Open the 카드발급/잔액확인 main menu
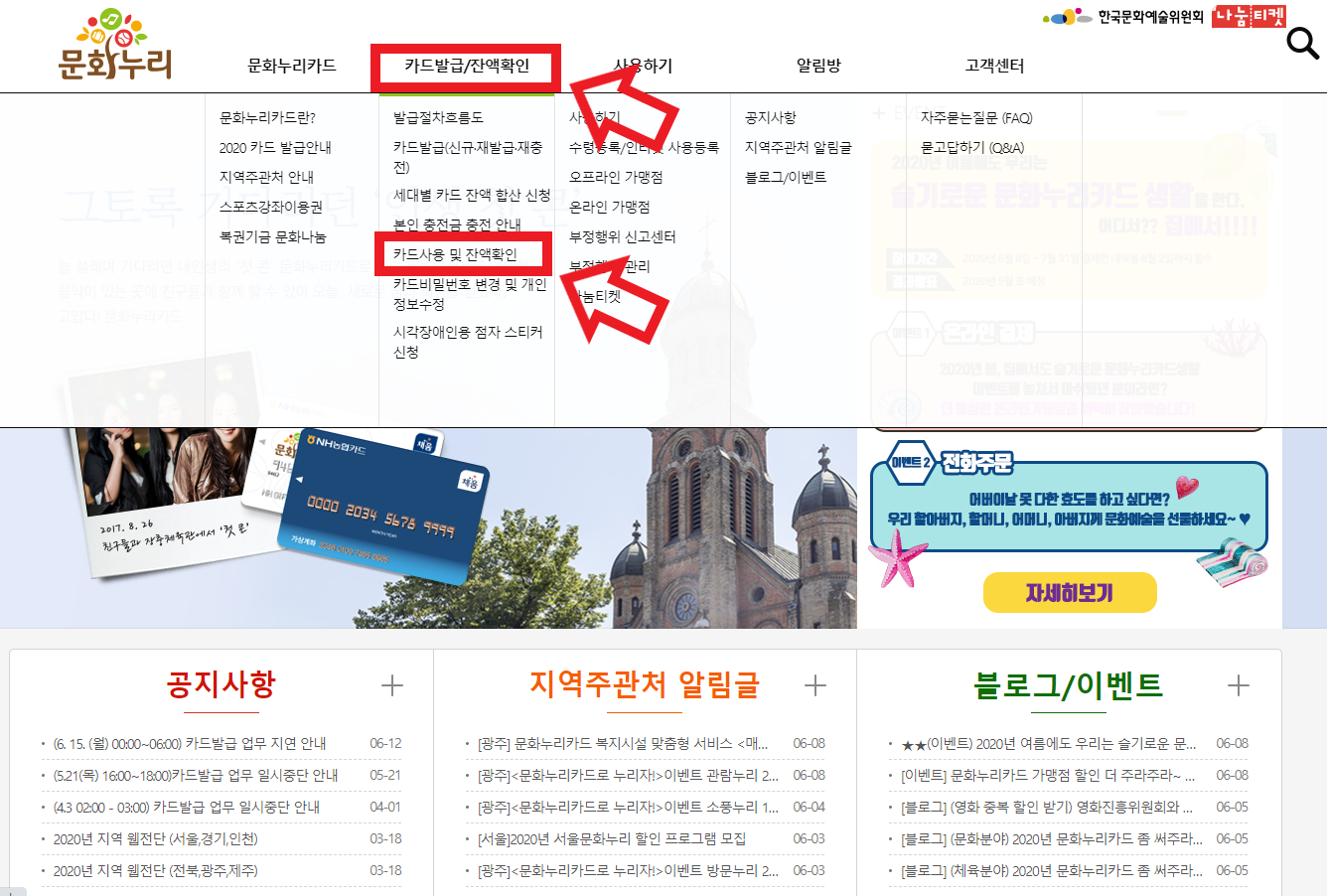1327x896 pixels. coord(467,66)
